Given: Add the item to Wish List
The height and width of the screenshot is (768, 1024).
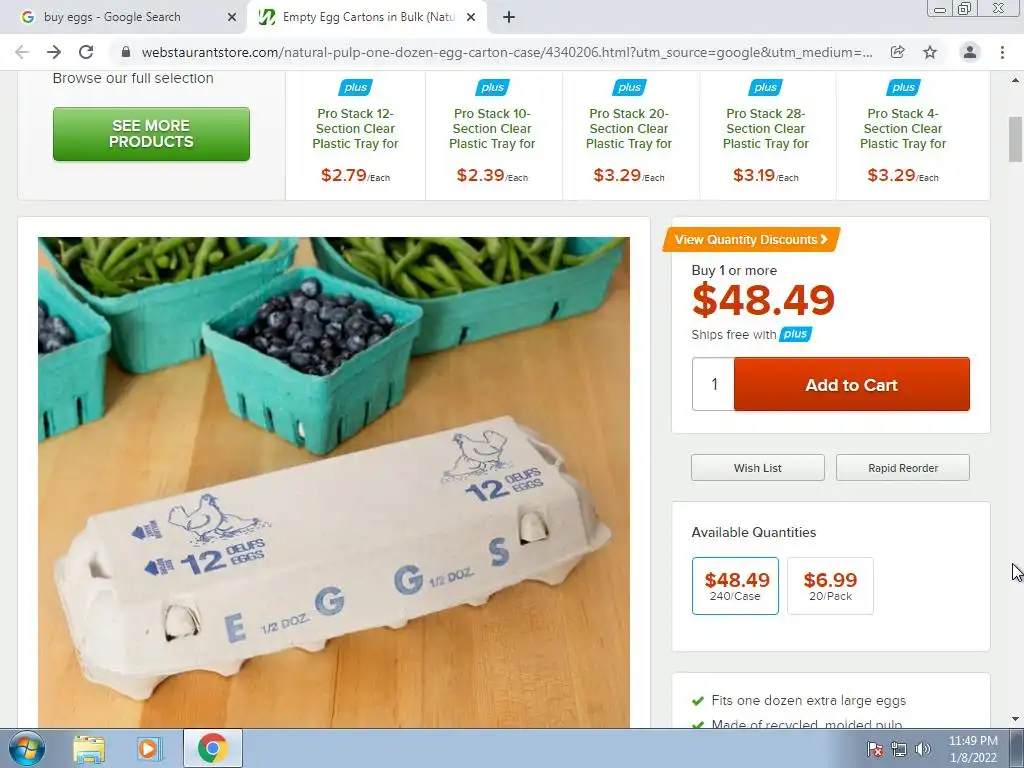Looking at the screenshot, I should pyautogui.click(x=758, y=468).
